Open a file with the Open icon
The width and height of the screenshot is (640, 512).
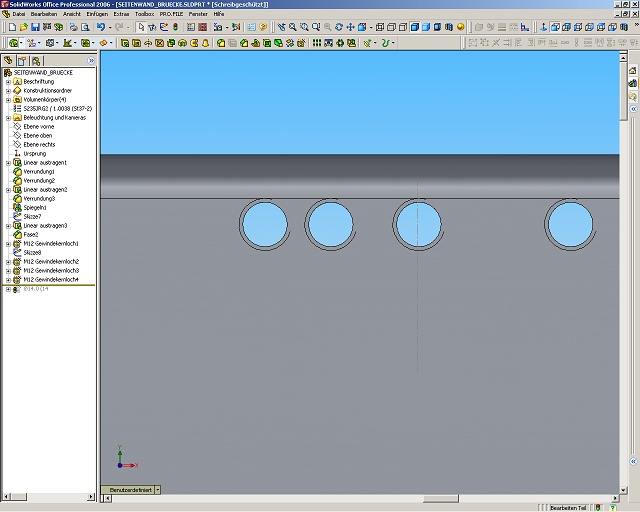click(24, 27)
